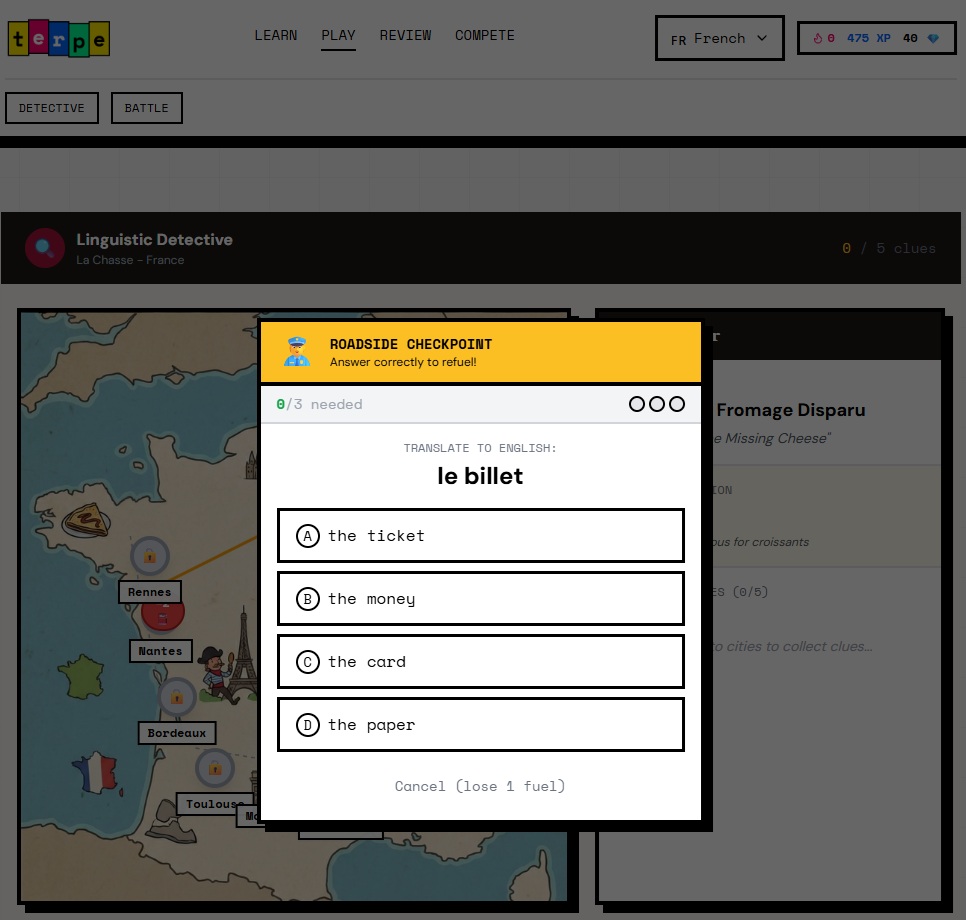Click the first checkpoint progress circle
966x920 pixels.
(637, 404)
